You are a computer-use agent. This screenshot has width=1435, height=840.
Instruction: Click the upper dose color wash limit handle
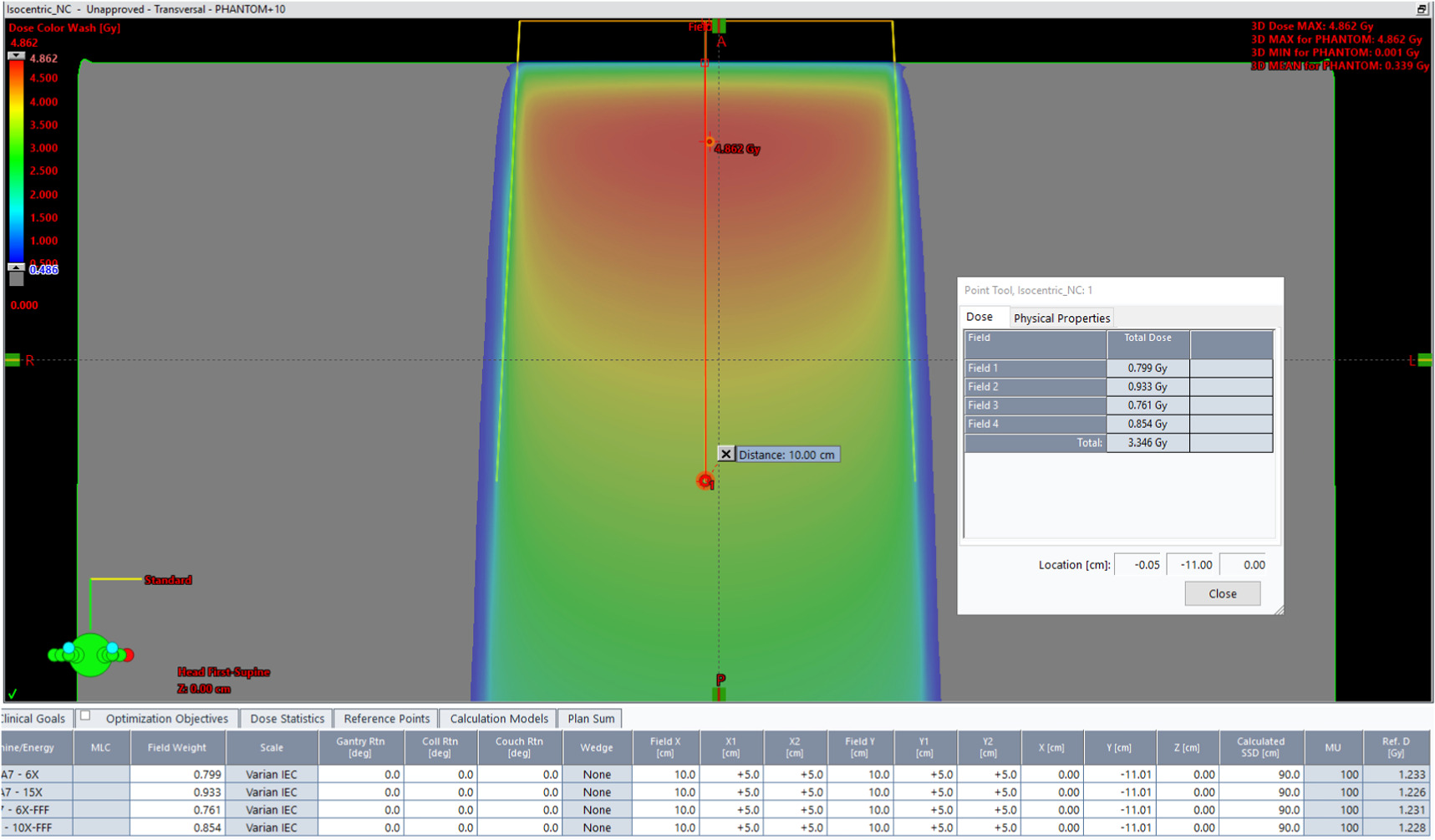coord(16,56)
